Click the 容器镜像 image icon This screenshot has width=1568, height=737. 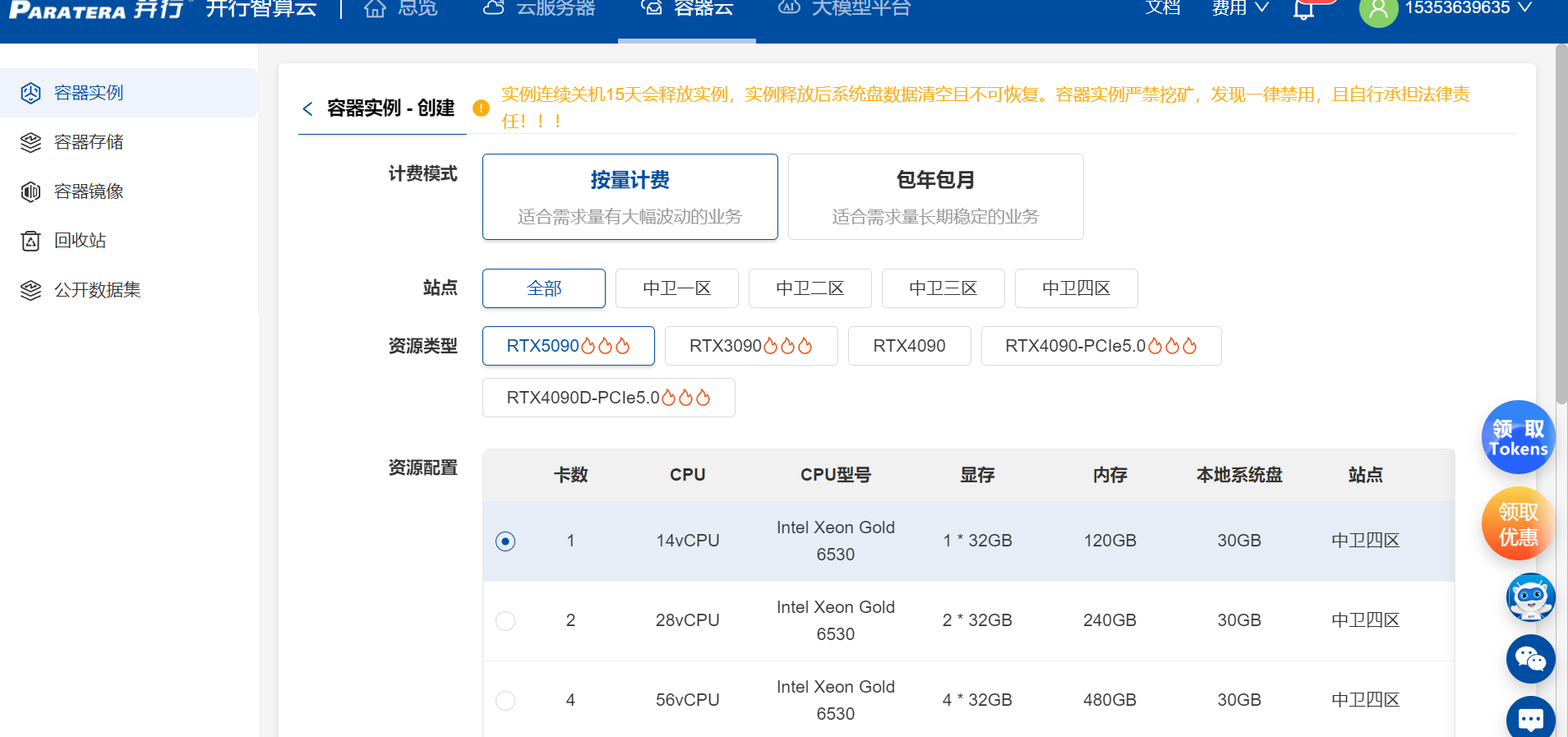pyautogui.click(x=30, y=191)
